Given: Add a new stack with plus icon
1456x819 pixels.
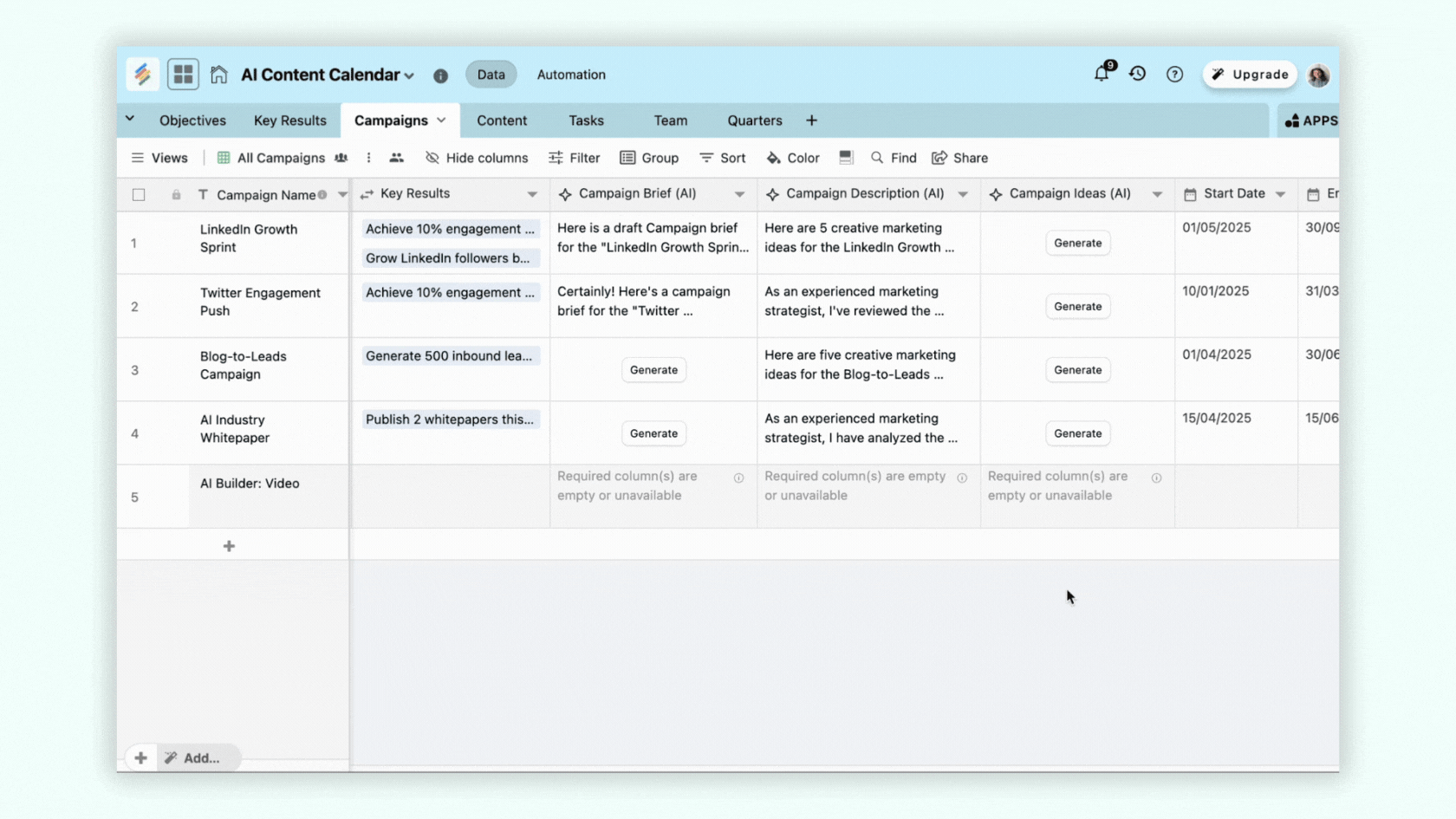Looking at the screenshot, I should click(x=811, y=120).
